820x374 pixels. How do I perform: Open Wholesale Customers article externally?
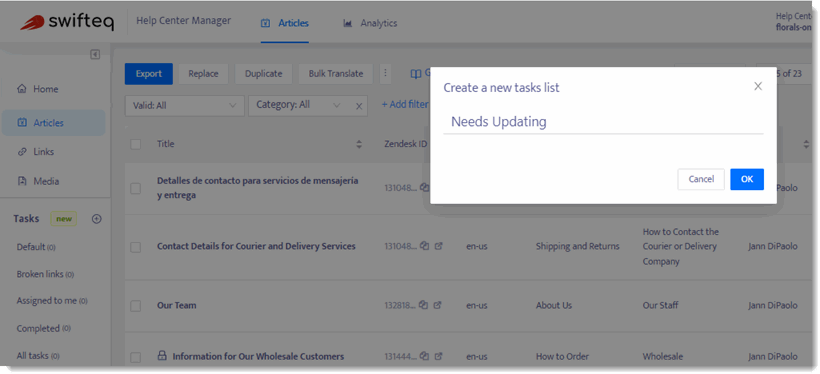(438, 356)
